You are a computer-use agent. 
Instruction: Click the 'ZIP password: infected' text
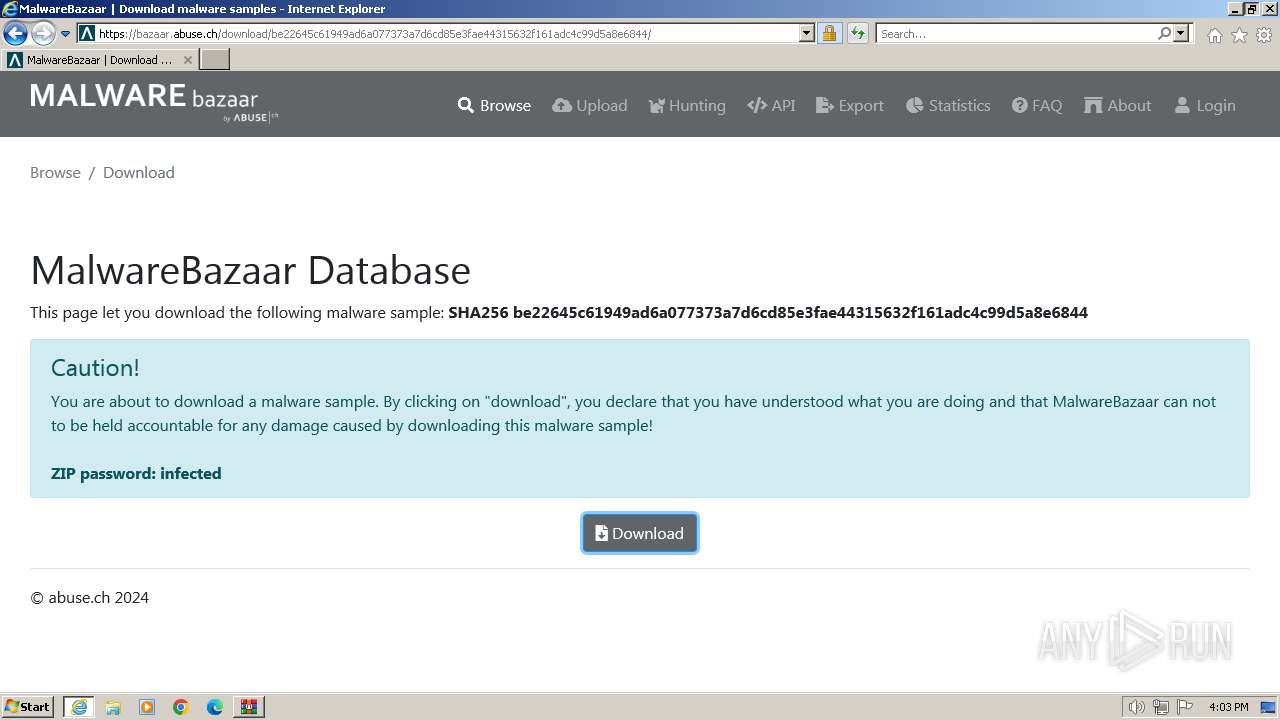[136, 473]
